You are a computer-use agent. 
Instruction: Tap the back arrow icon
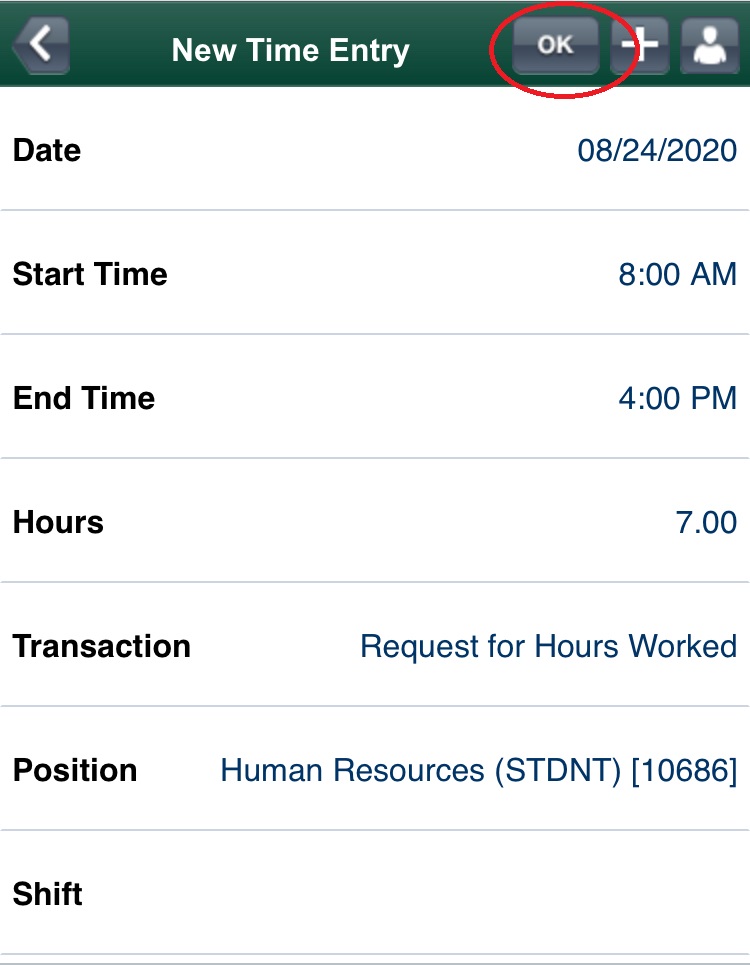tap(40, 46)
